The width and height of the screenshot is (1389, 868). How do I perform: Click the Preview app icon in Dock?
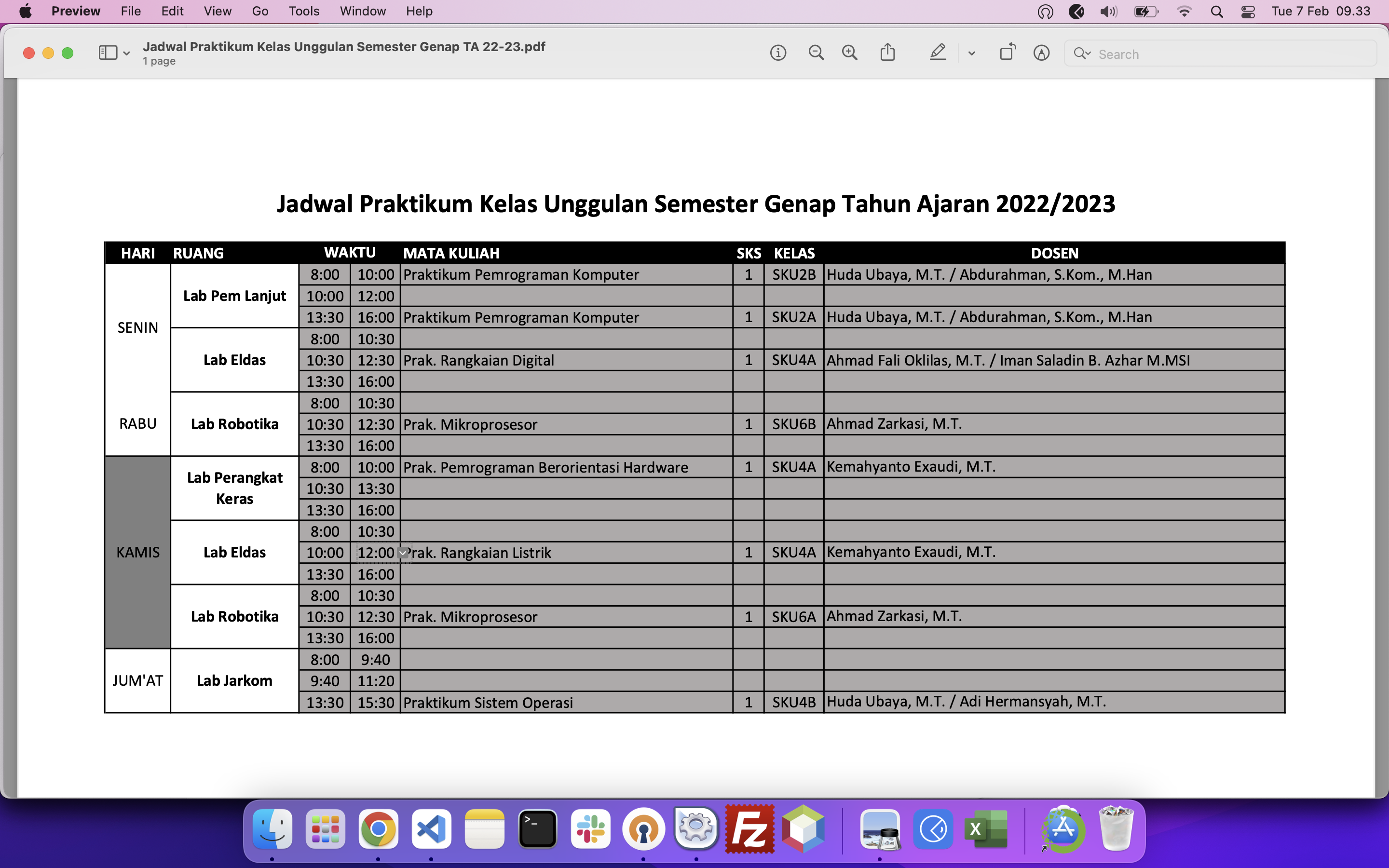point(880,829)
